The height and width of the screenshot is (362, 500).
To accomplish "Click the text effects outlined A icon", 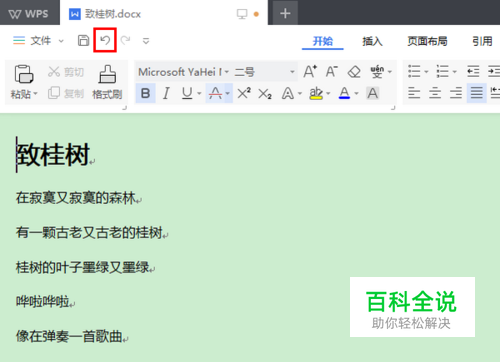I will tap(288, 94).
